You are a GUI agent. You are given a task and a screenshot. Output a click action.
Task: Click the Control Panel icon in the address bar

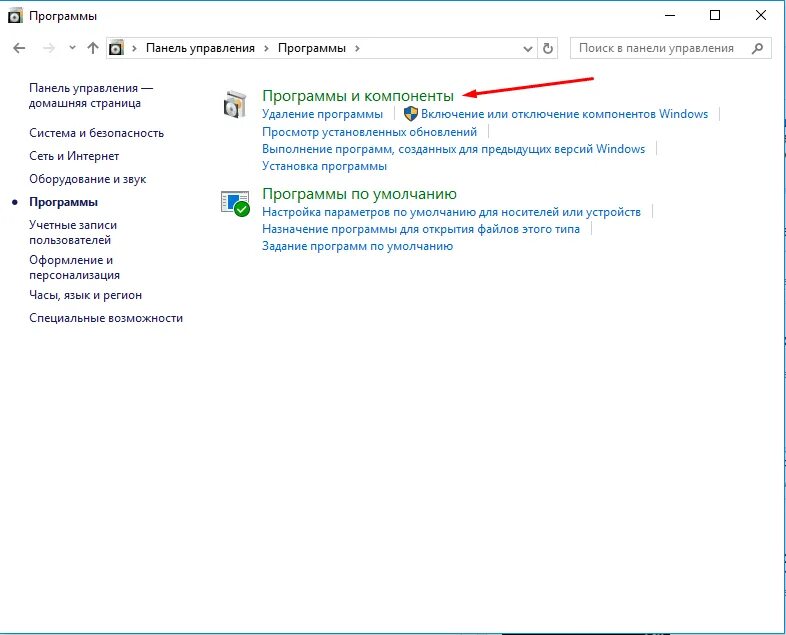pyautogui.click(x=116, y=48)
